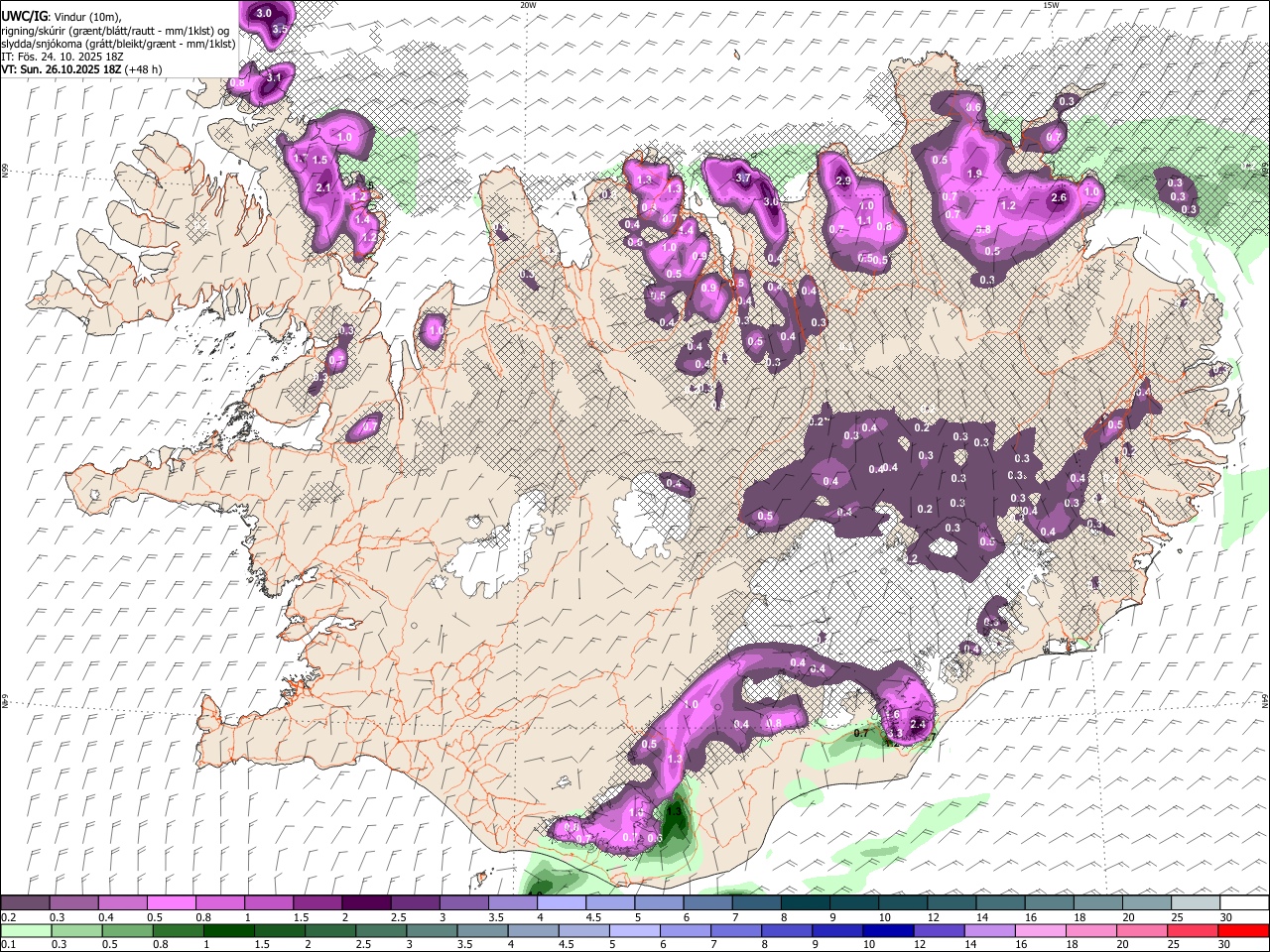Click the lavender snow swatch starting at 4

(x=560, y=902)
